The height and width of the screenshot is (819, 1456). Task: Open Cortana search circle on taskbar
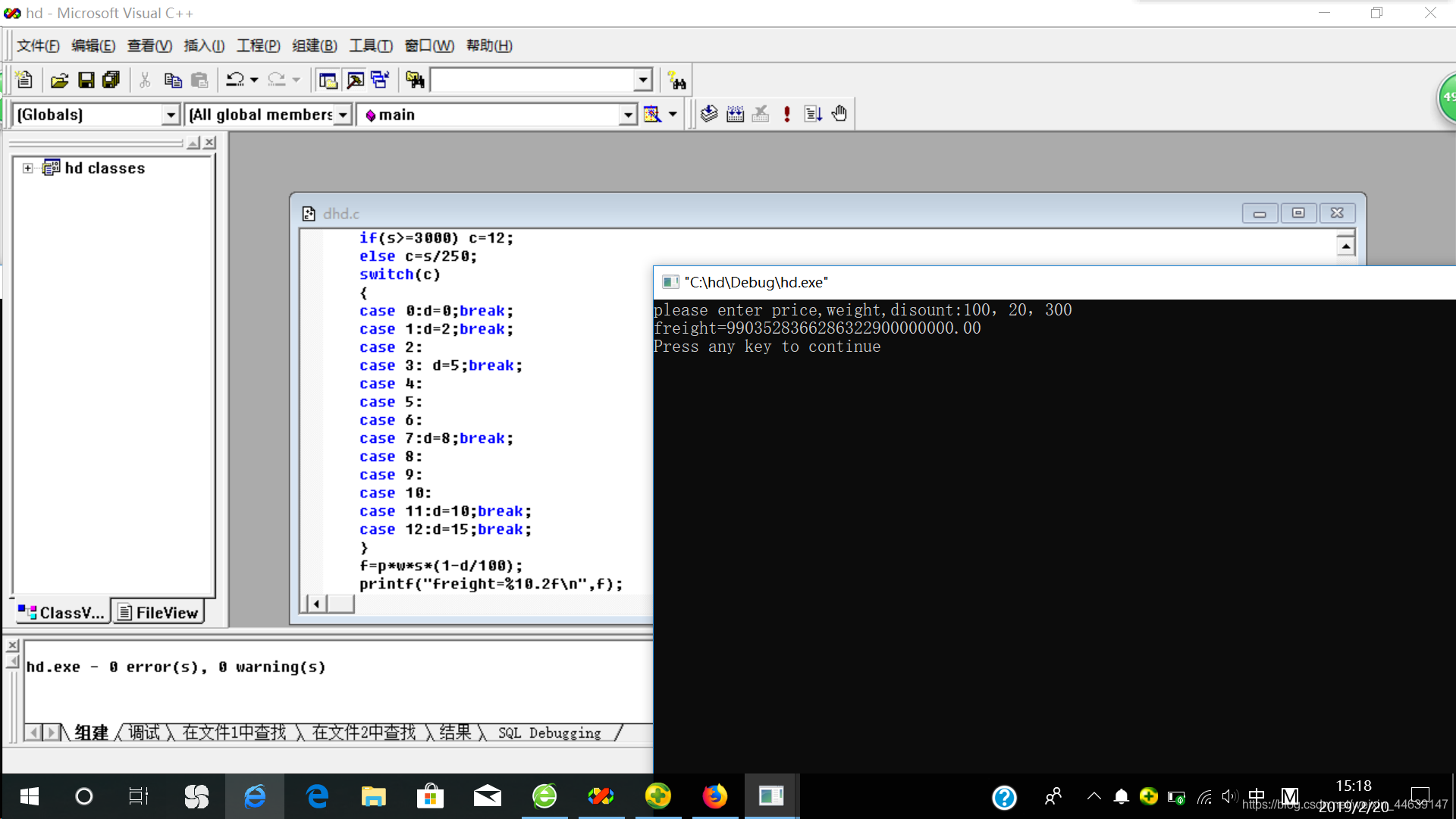click(84, 796)
